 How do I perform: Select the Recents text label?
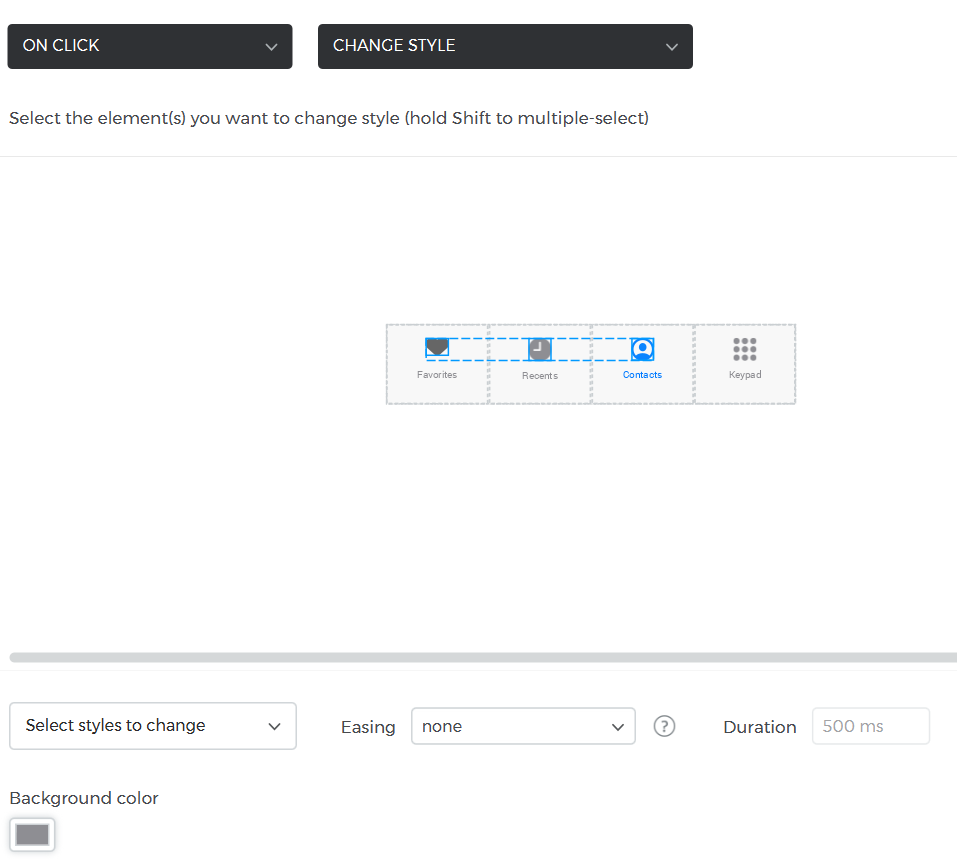click(540, 376)
